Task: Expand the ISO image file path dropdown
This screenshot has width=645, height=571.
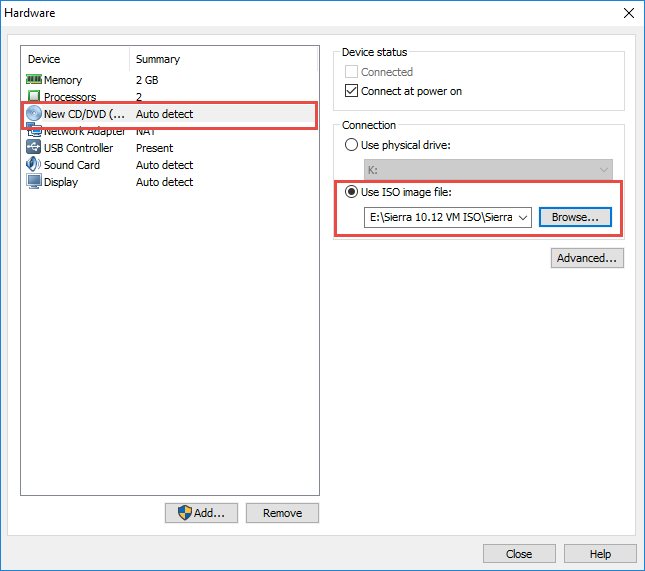Action: (523, 217)
